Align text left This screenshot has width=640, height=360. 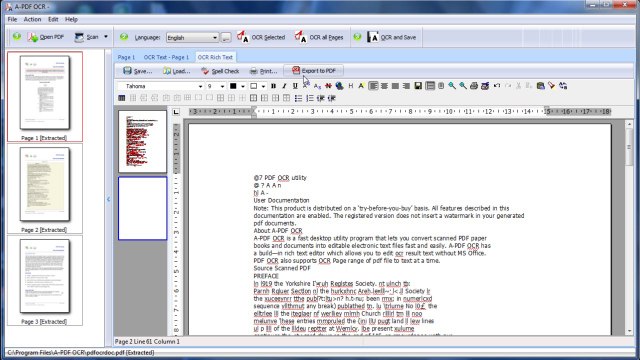[373, 86]
